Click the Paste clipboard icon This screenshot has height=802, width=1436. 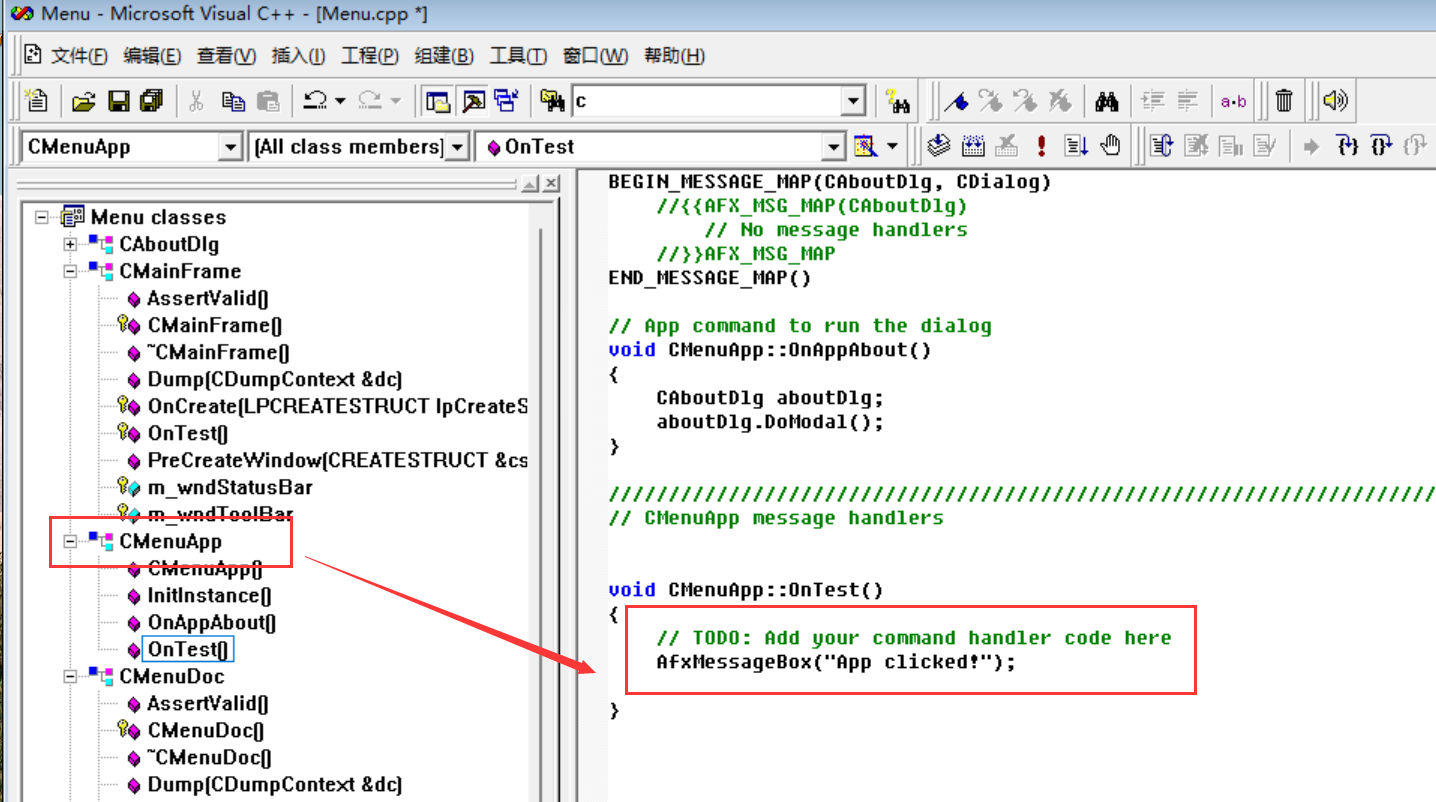[268, 101]
